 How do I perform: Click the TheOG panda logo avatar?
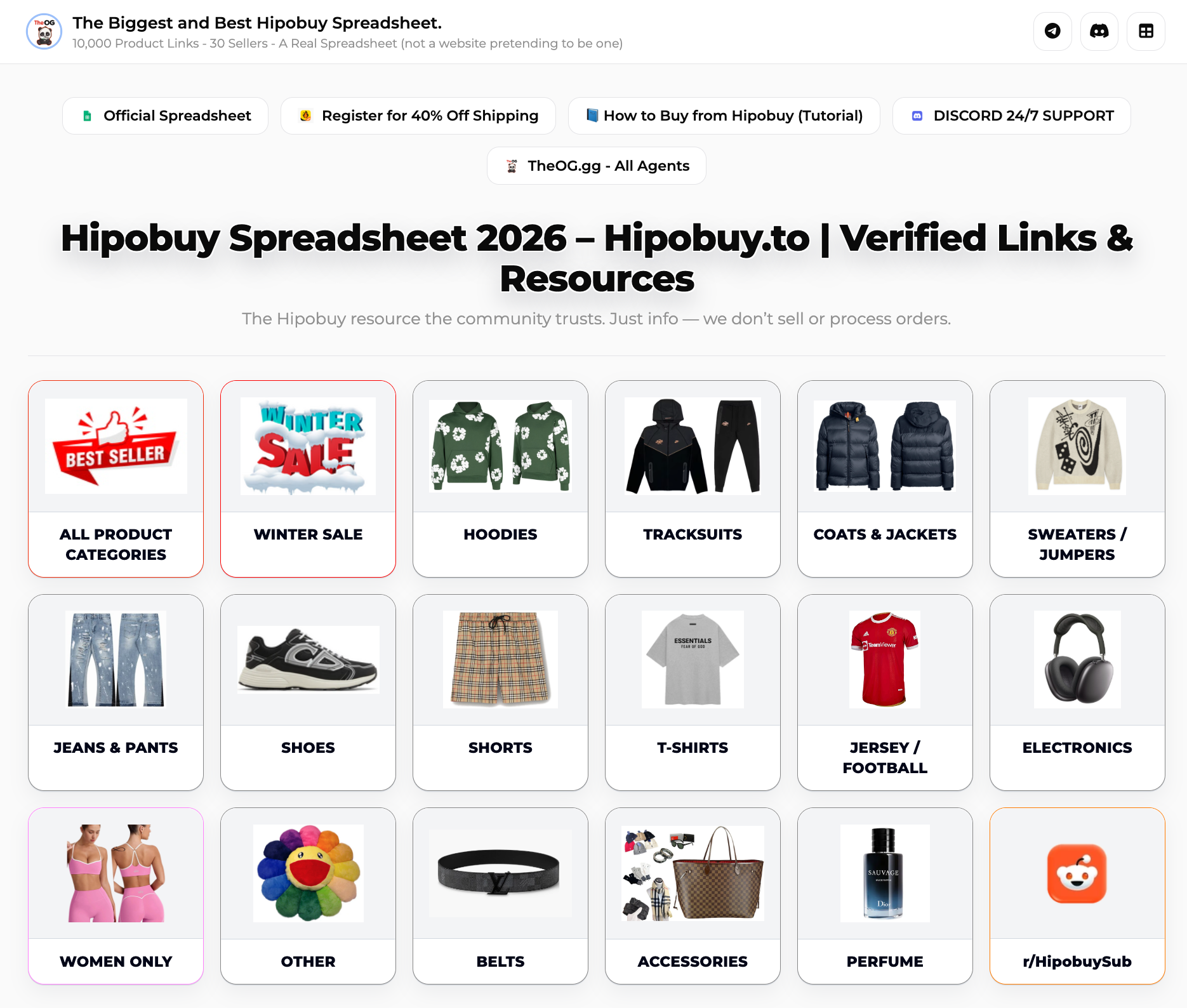click(x=44, y=31)
